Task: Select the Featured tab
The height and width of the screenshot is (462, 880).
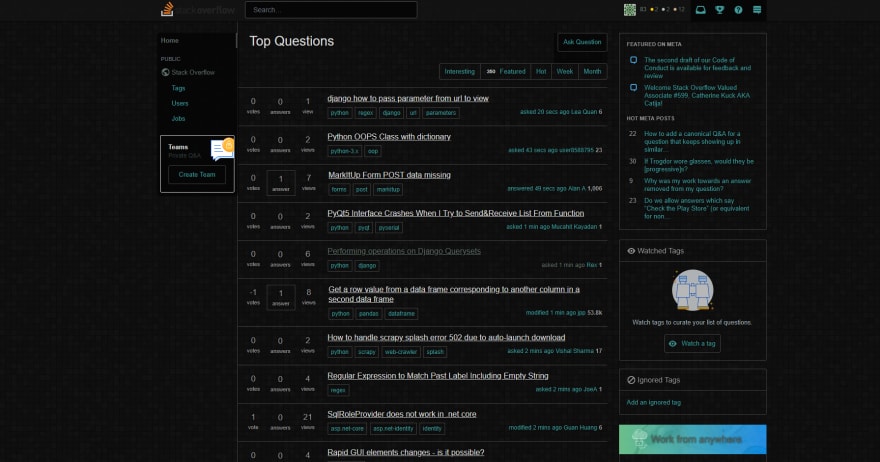Action: [x=506, y=71]
